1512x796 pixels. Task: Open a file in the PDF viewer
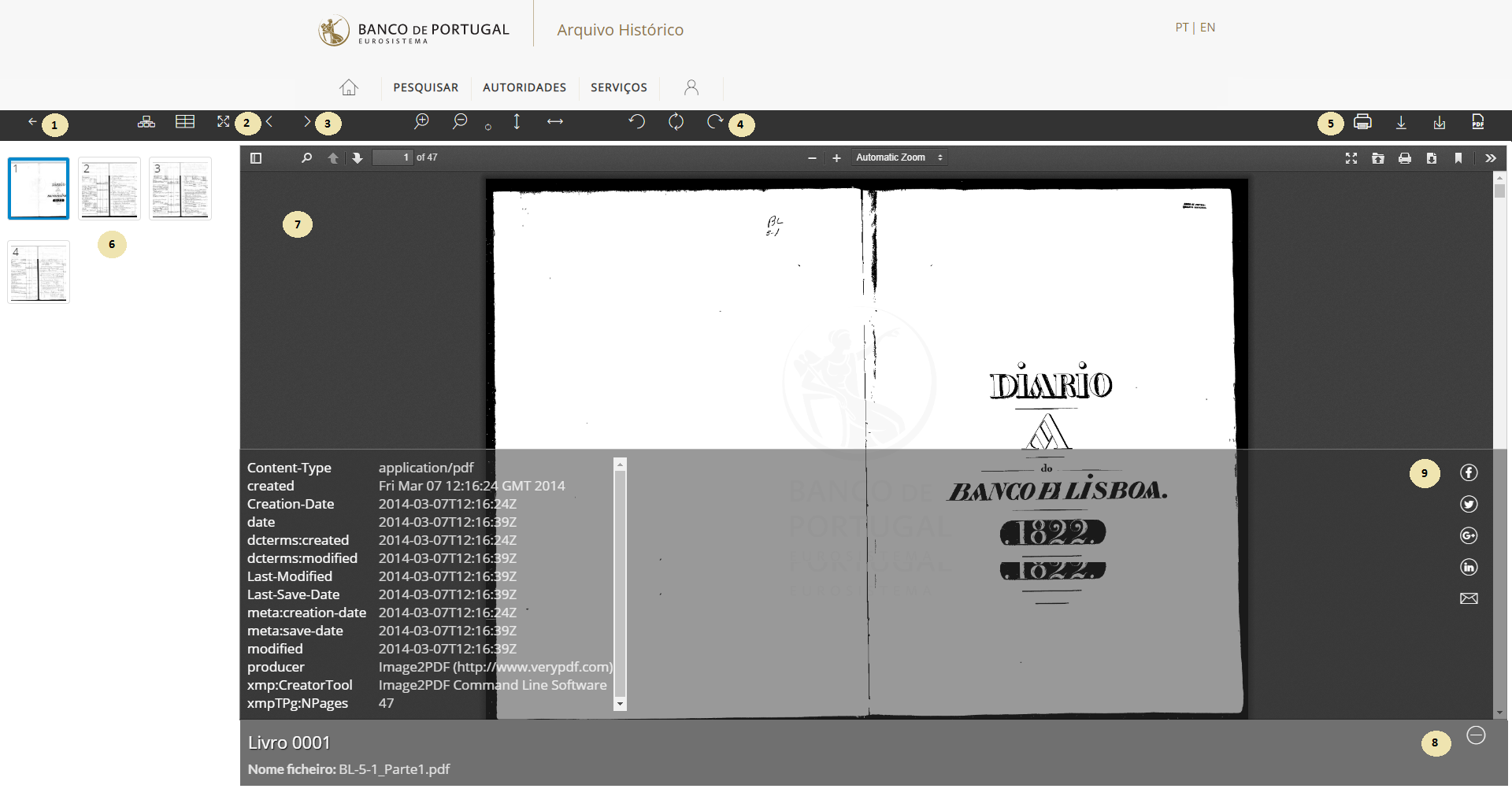[x=1378, y=158]
